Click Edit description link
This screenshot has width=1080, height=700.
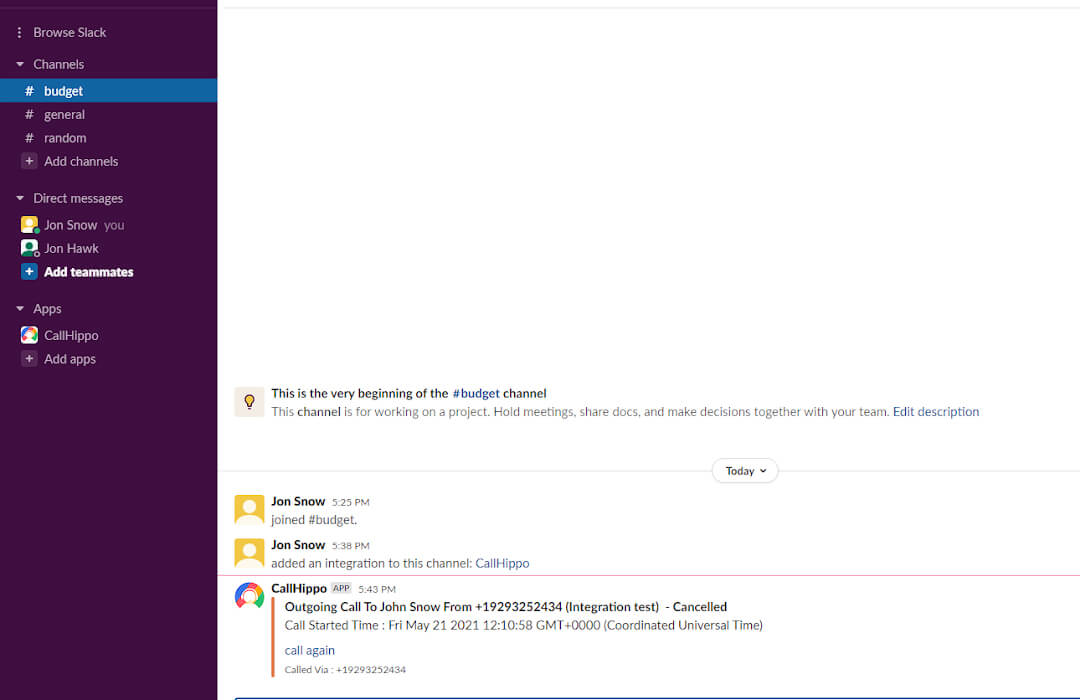[x=936, y=411]
